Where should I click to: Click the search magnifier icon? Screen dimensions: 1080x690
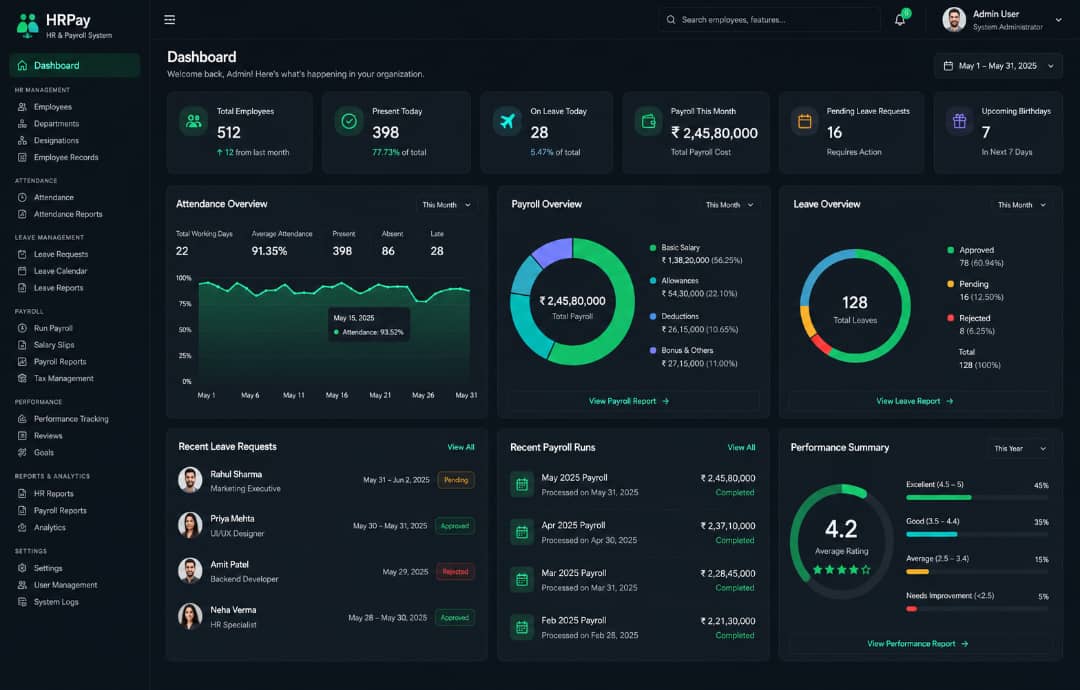(670, 20)
